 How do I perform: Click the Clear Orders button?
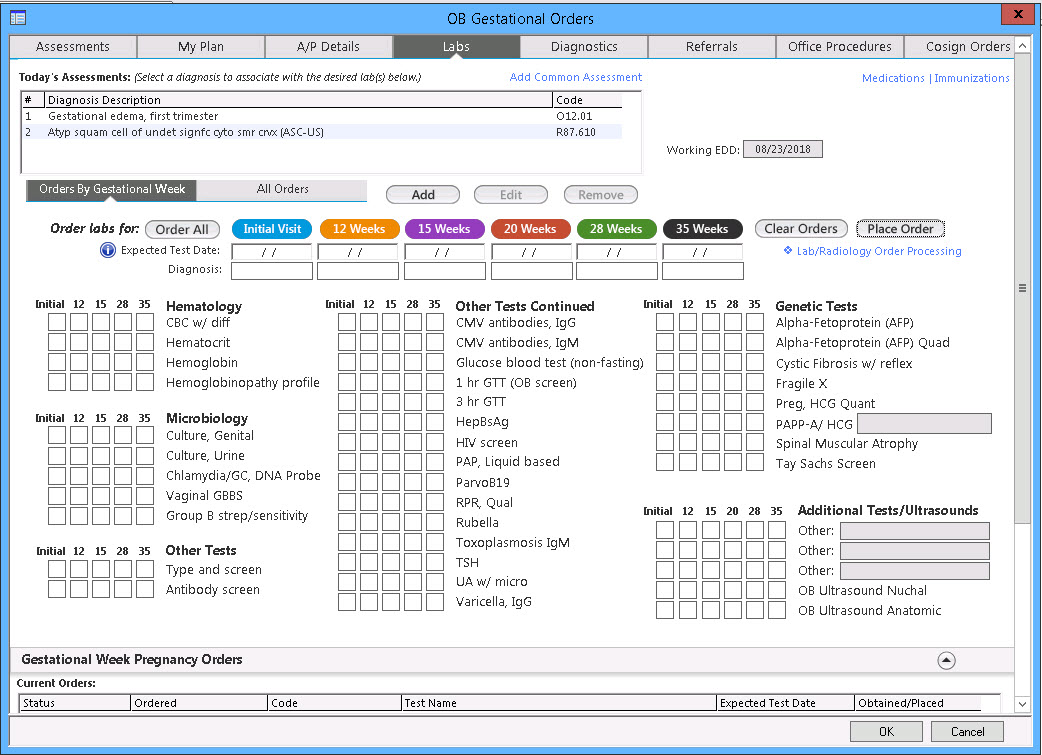click(801, 229)
